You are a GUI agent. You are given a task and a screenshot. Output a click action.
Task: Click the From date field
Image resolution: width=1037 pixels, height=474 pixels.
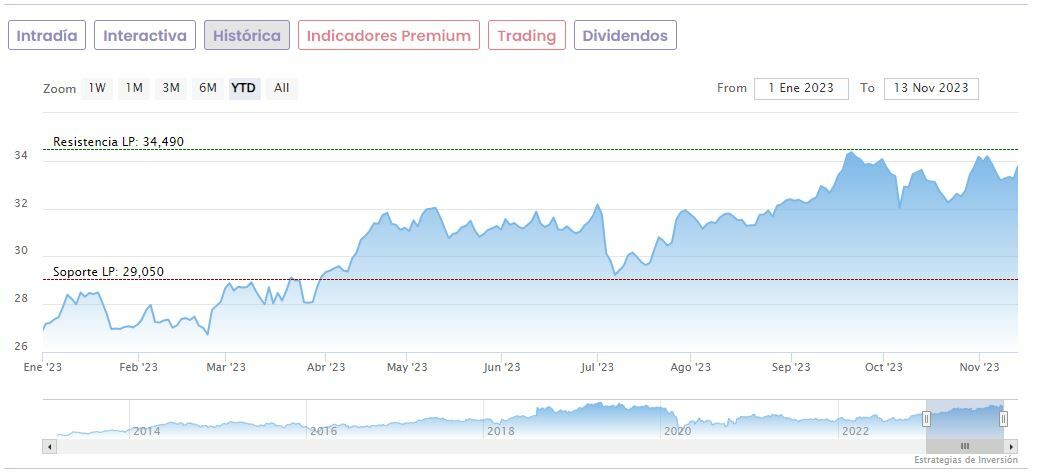[801, 88]
